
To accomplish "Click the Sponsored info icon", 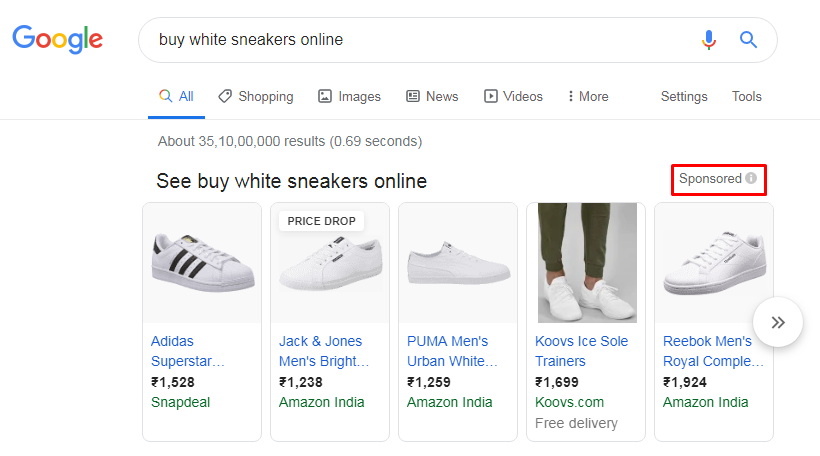I will (751, 178).
